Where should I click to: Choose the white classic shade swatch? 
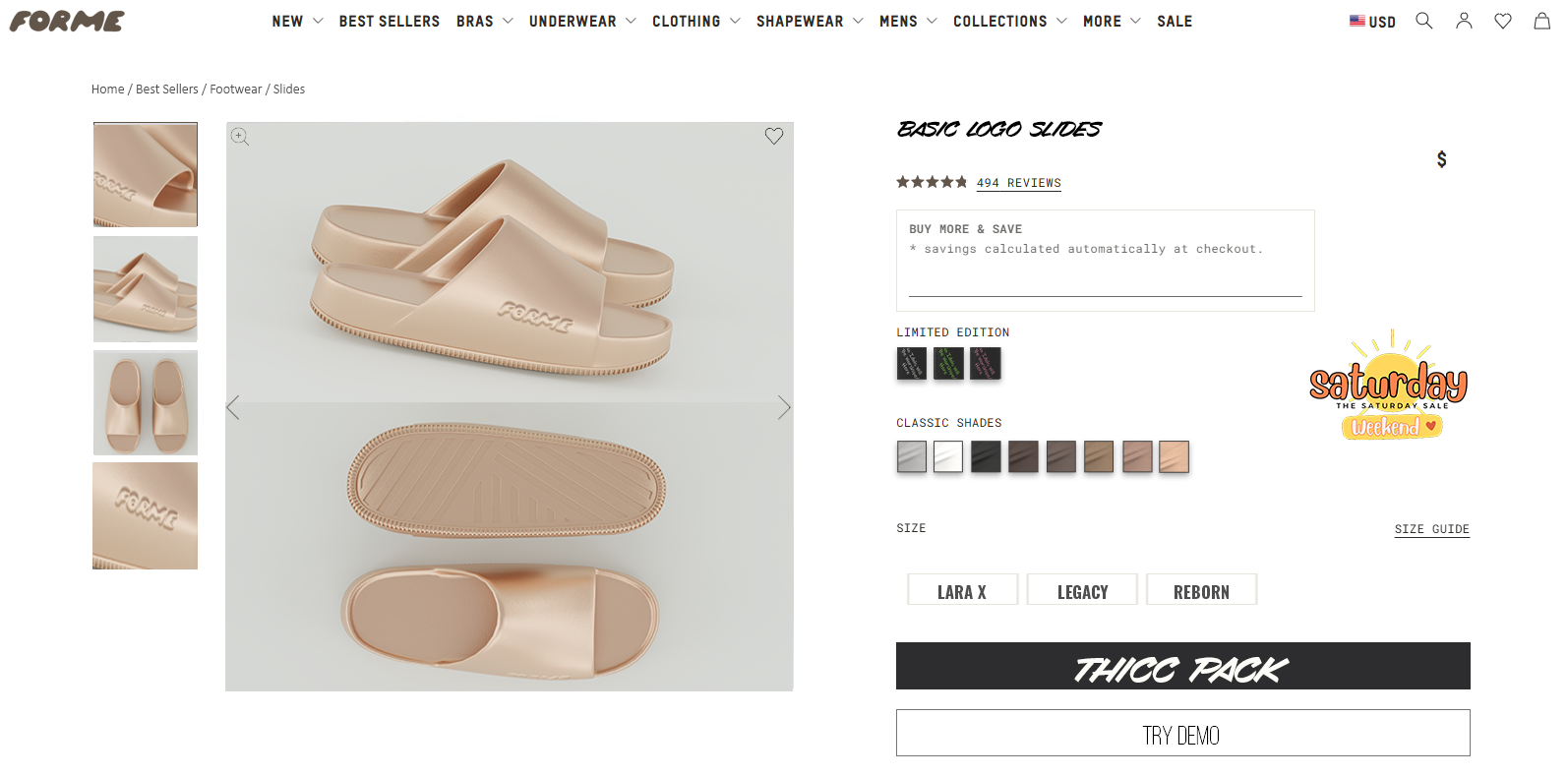click(x=948, y=457)
